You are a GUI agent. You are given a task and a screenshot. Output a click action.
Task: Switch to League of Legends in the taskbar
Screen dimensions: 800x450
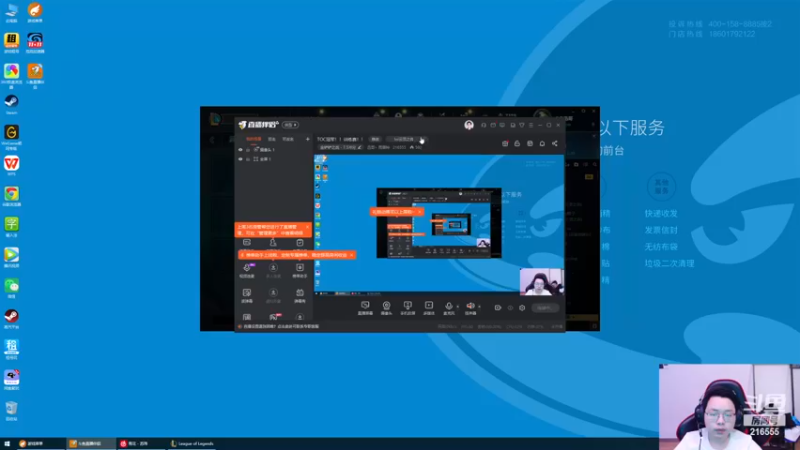coord(192,444)
